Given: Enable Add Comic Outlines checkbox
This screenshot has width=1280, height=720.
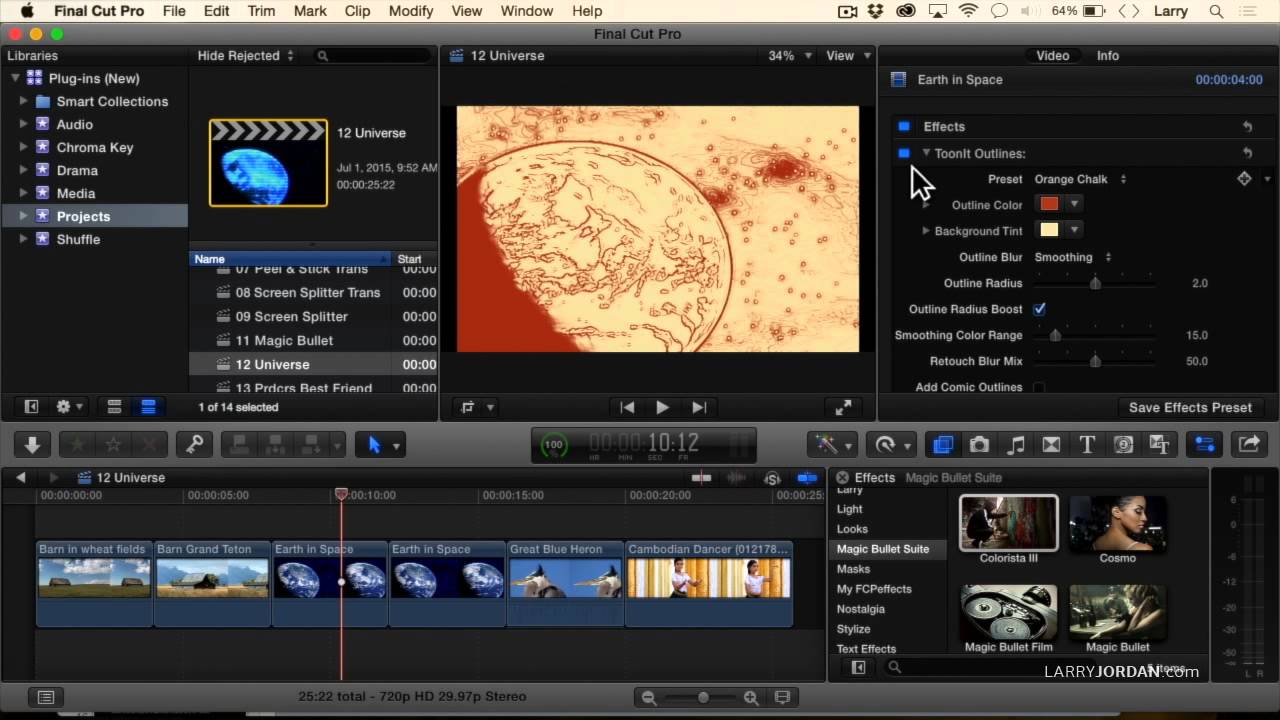Looking at the screenshot, I should point(1039,387).
